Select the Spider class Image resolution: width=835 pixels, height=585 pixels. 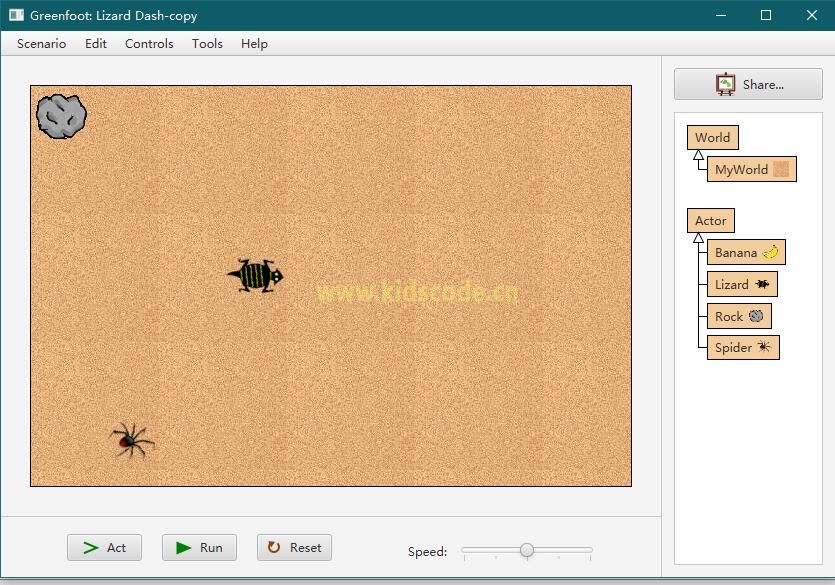743,348
